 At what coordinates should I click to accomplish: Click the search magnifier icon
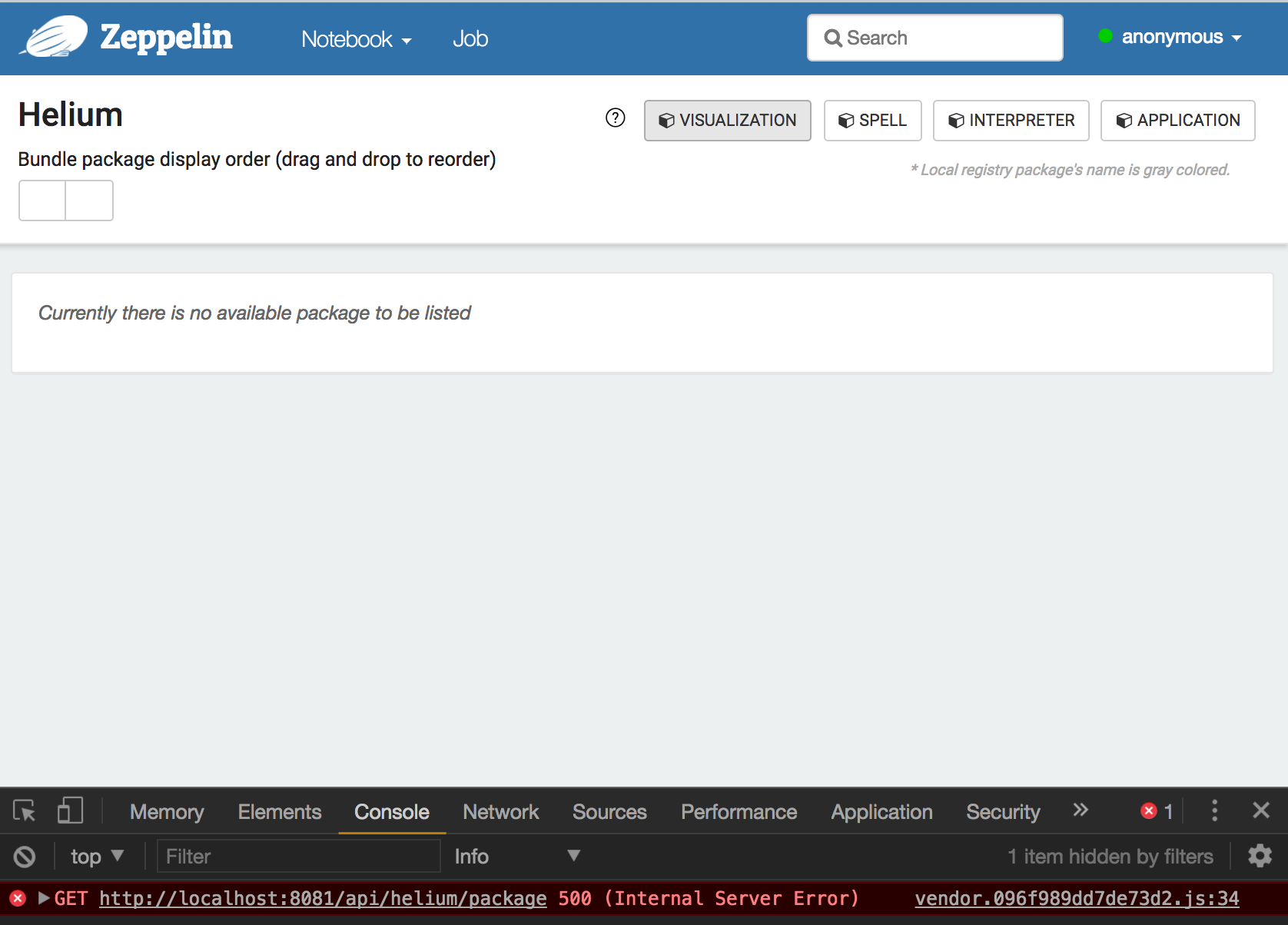pos(833,38)
